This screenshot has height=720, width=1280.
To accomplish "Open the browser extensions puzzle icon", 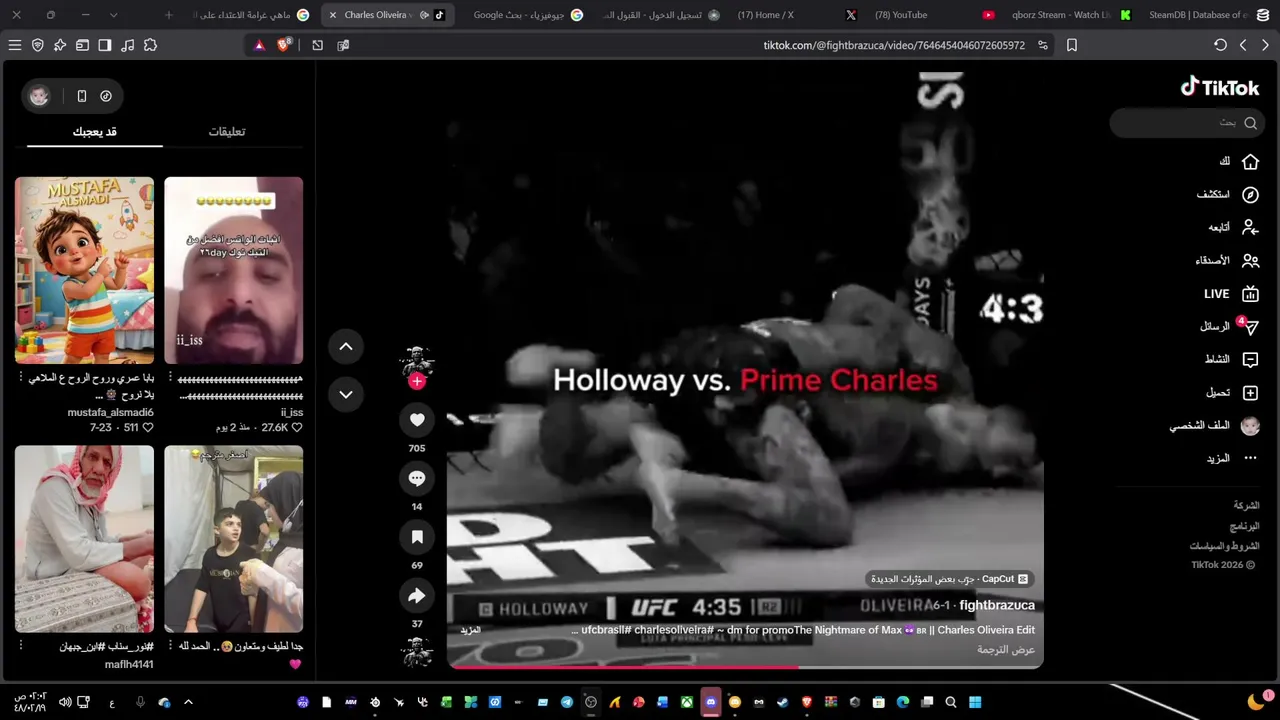I will pyautogui.click(x=150, y=45).
